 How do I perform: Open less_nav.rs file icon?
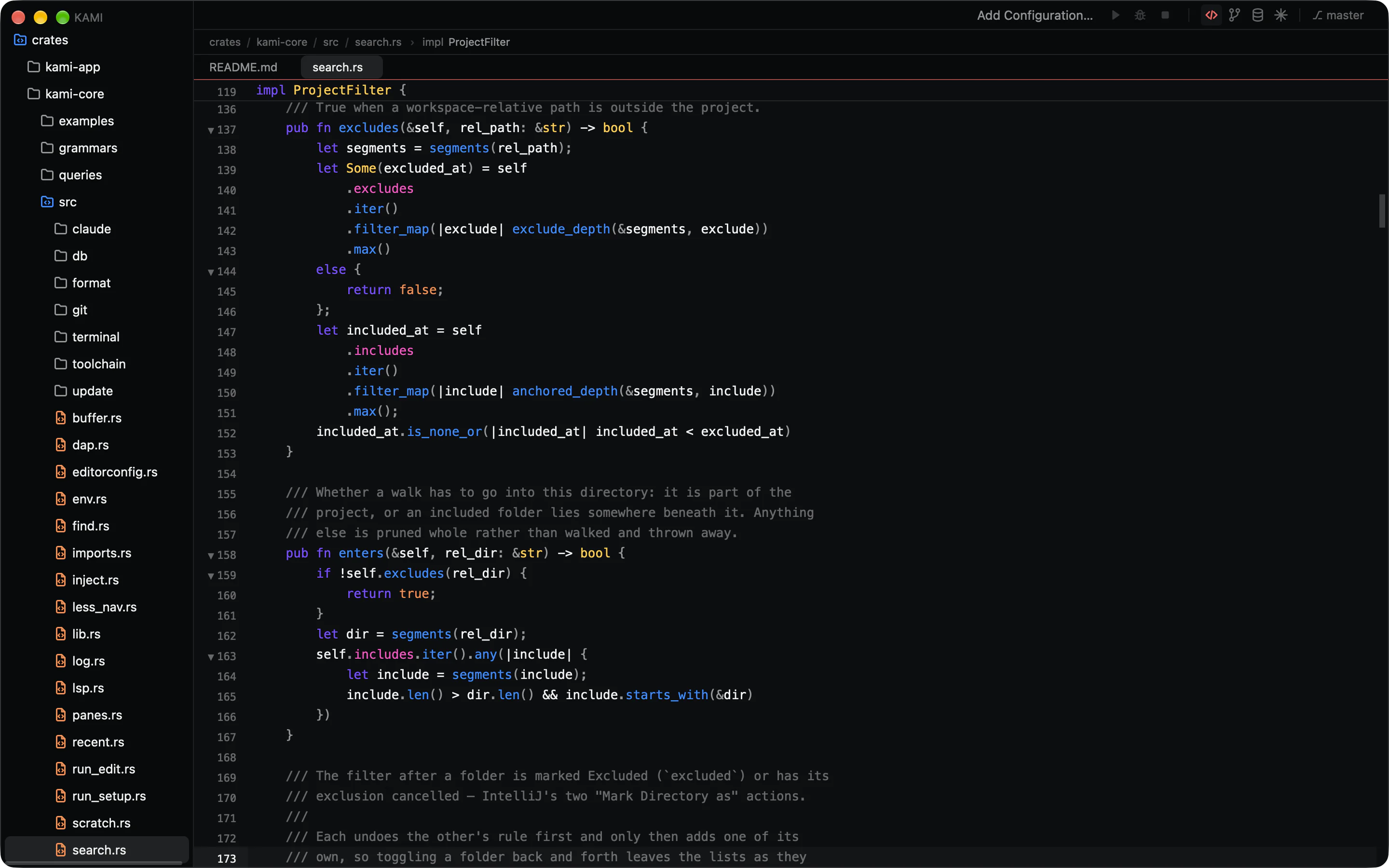pos(60,607)
